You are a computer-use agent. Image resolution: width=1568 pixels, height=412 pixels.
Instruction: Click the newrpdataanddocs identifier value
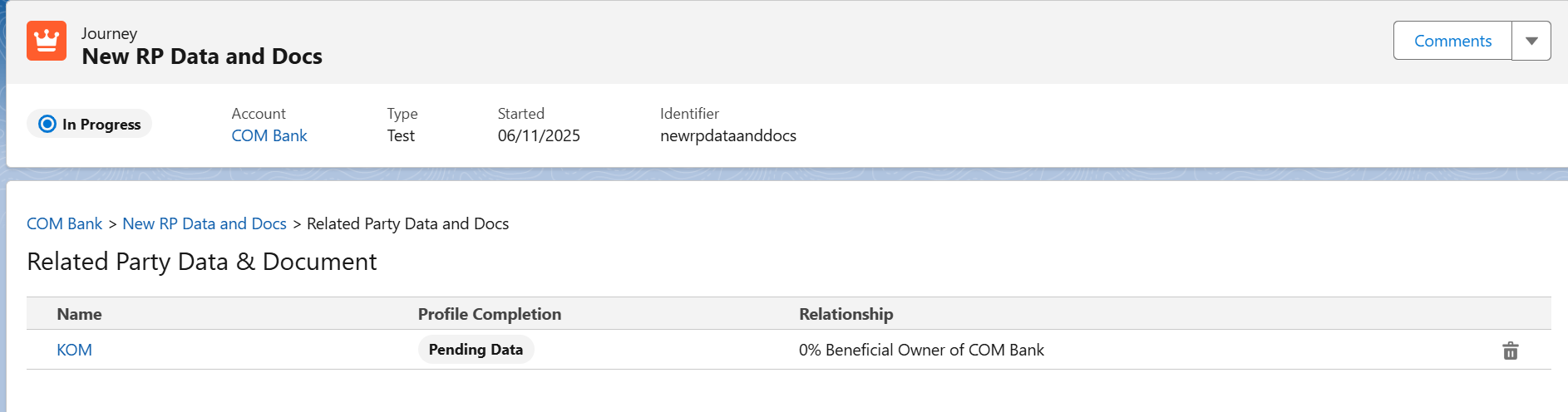point(727,135)
